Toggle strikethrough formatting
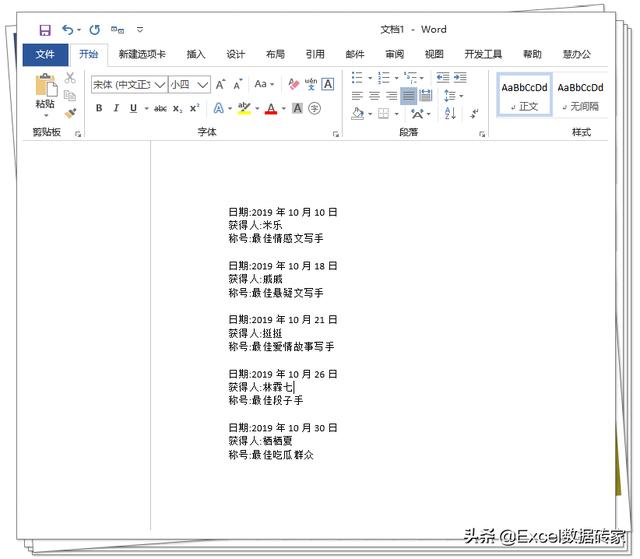The image size is (640, 559). (160, 108)
